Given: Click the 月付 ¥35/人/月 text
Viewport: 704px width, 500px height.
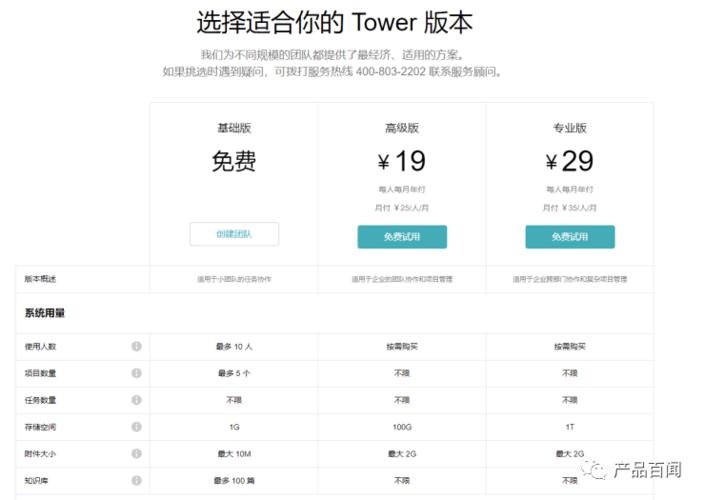Looking at the screenshot, I should [x=570, y=208].
